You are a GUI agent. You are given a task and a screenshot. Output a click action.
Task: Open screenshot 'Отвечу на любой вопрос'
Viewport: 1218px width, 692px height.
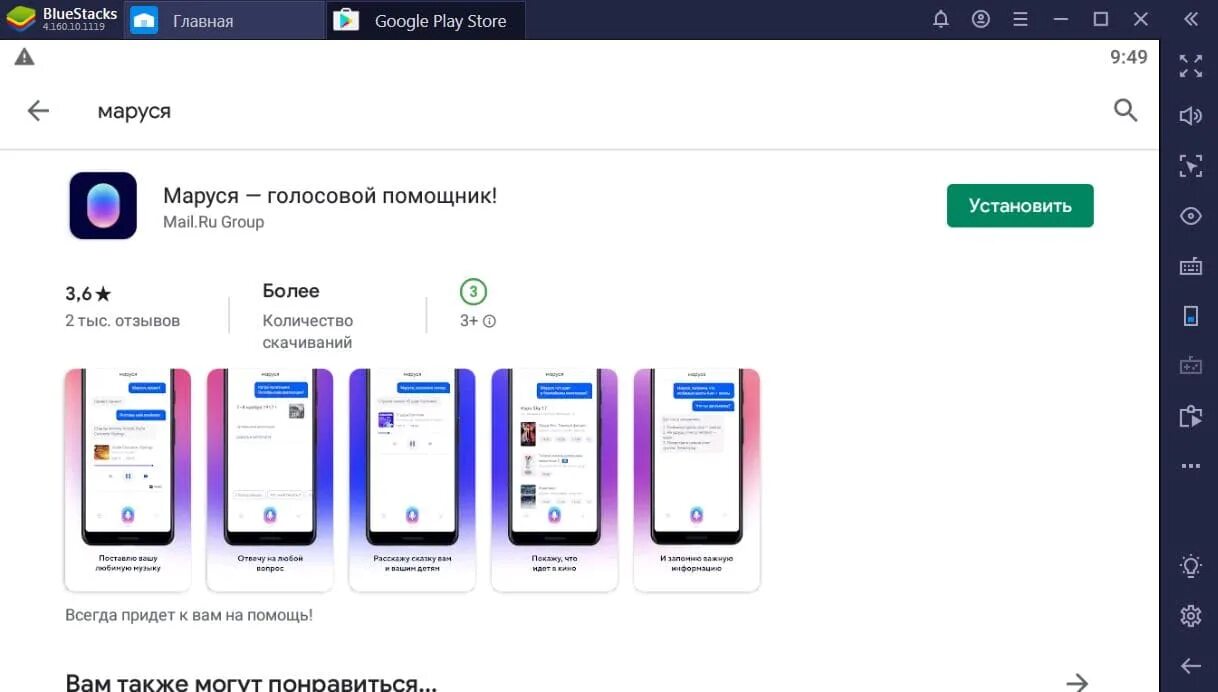tap(270, 480)
